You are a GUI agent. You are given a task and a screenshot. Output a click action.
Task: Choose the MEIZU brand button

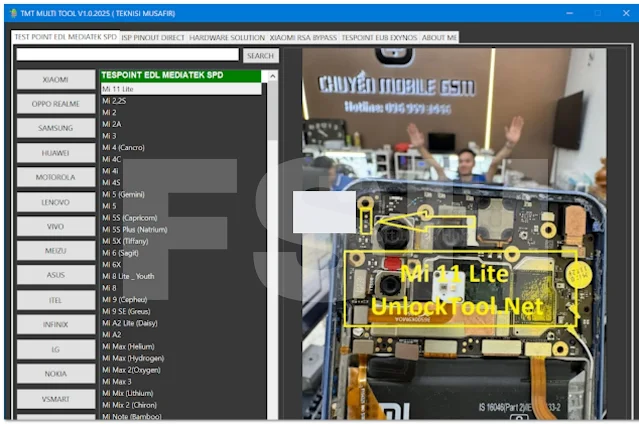click(x=56, y=251)
